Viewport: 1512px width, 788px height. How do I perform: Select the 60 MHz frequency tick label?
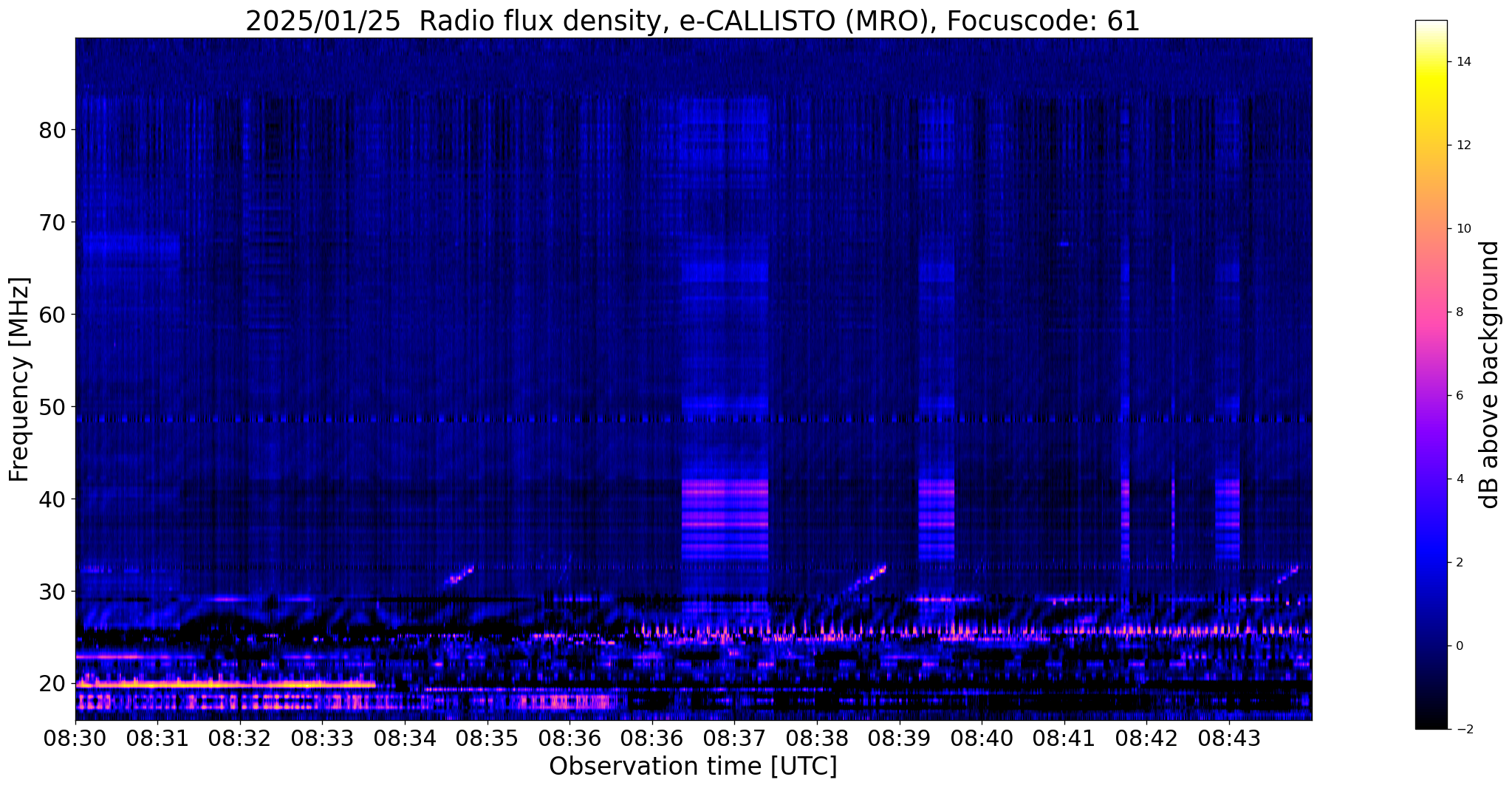pos(52,315)
